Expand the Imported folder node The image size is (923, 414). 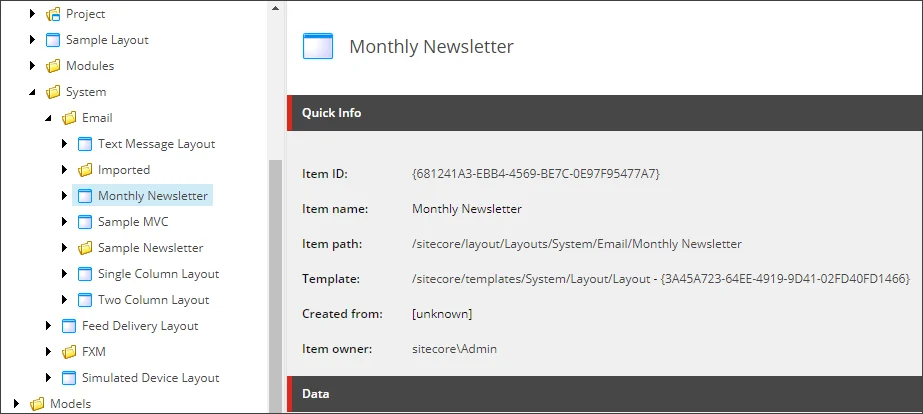click(65, 170)
